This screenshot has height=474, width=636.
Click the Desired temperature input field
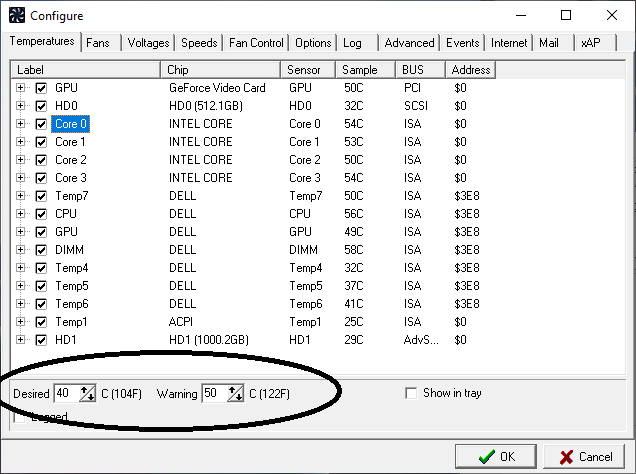(64, 393)
